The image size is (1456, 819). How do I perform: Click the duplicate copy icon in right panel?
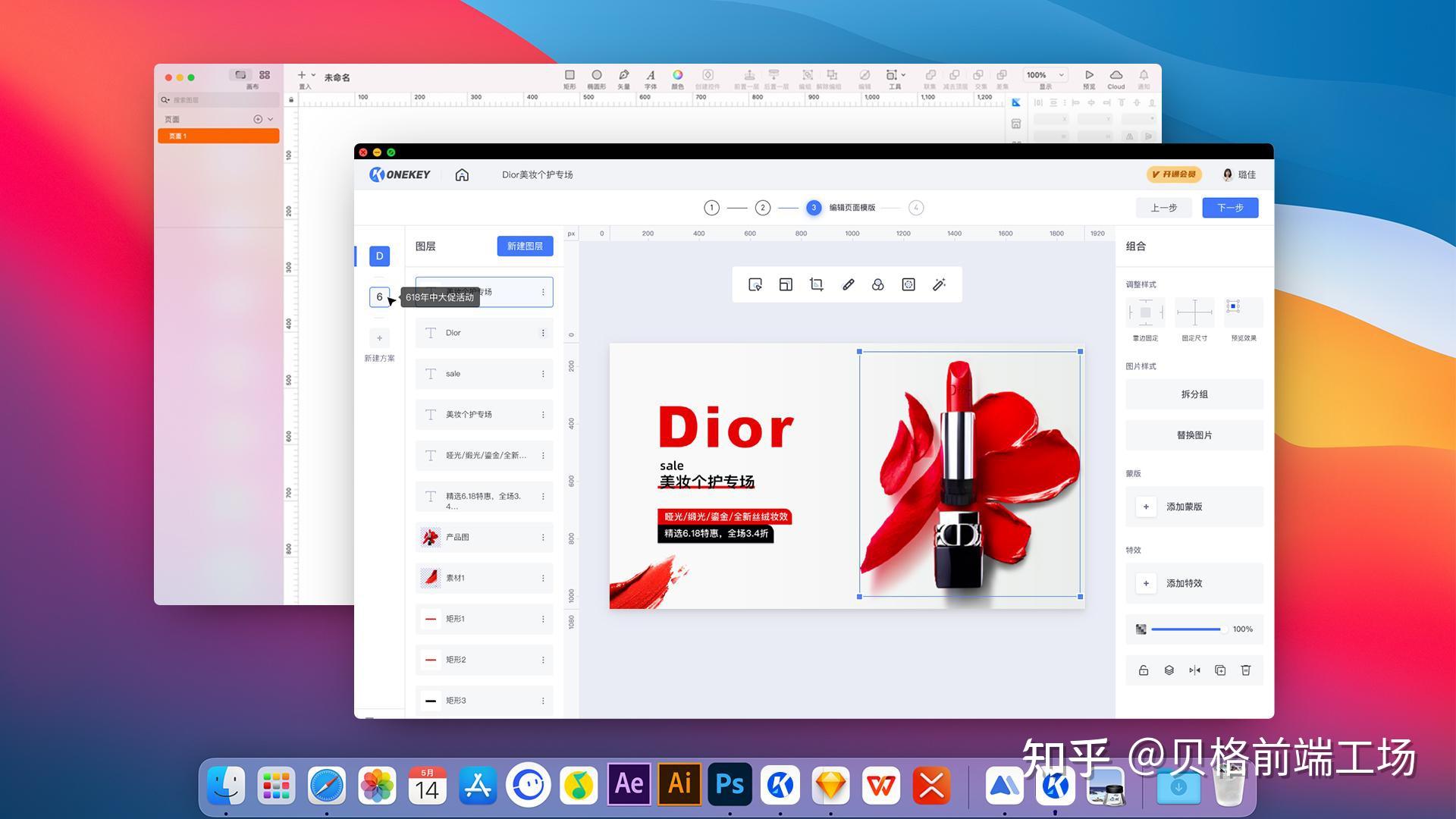1220,670
